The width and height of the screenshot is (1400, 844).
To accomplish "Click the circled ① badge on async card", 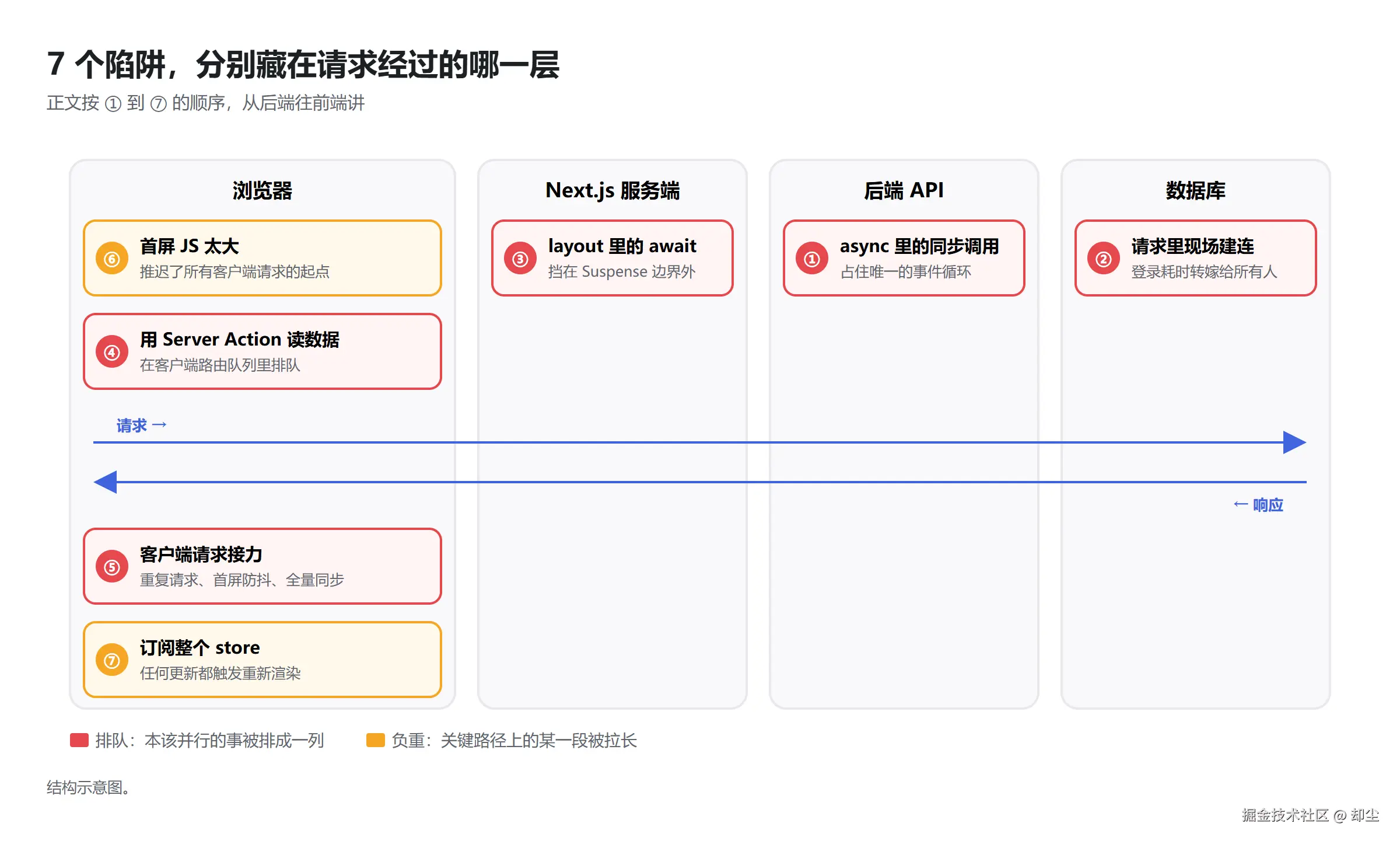I will pos(812,259).
